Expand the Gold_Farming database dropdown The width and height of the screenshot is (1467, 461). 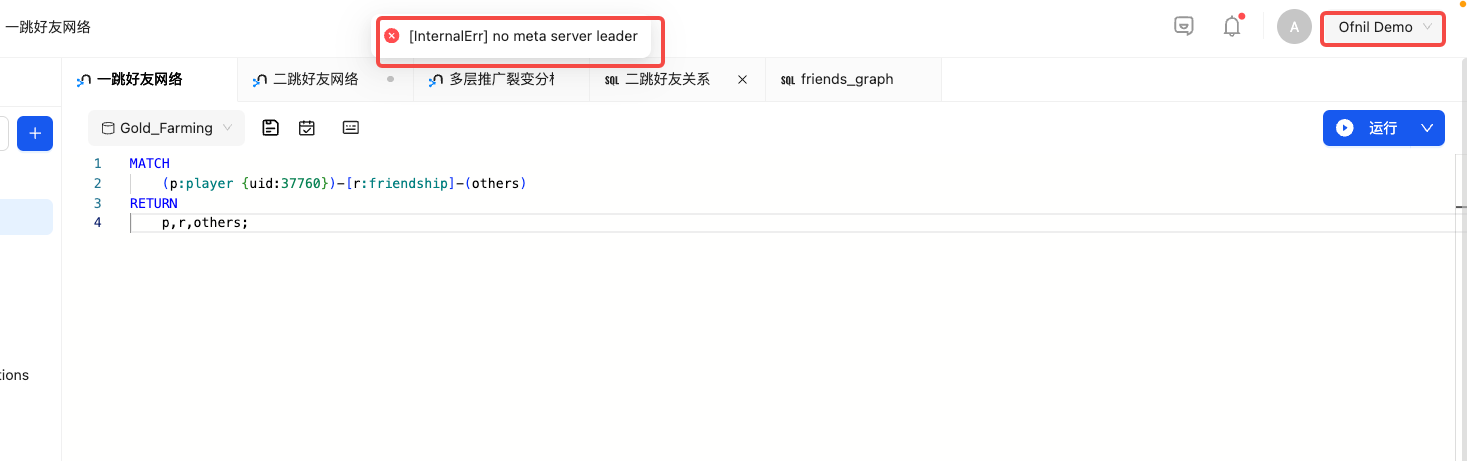[x=166, y=128]
